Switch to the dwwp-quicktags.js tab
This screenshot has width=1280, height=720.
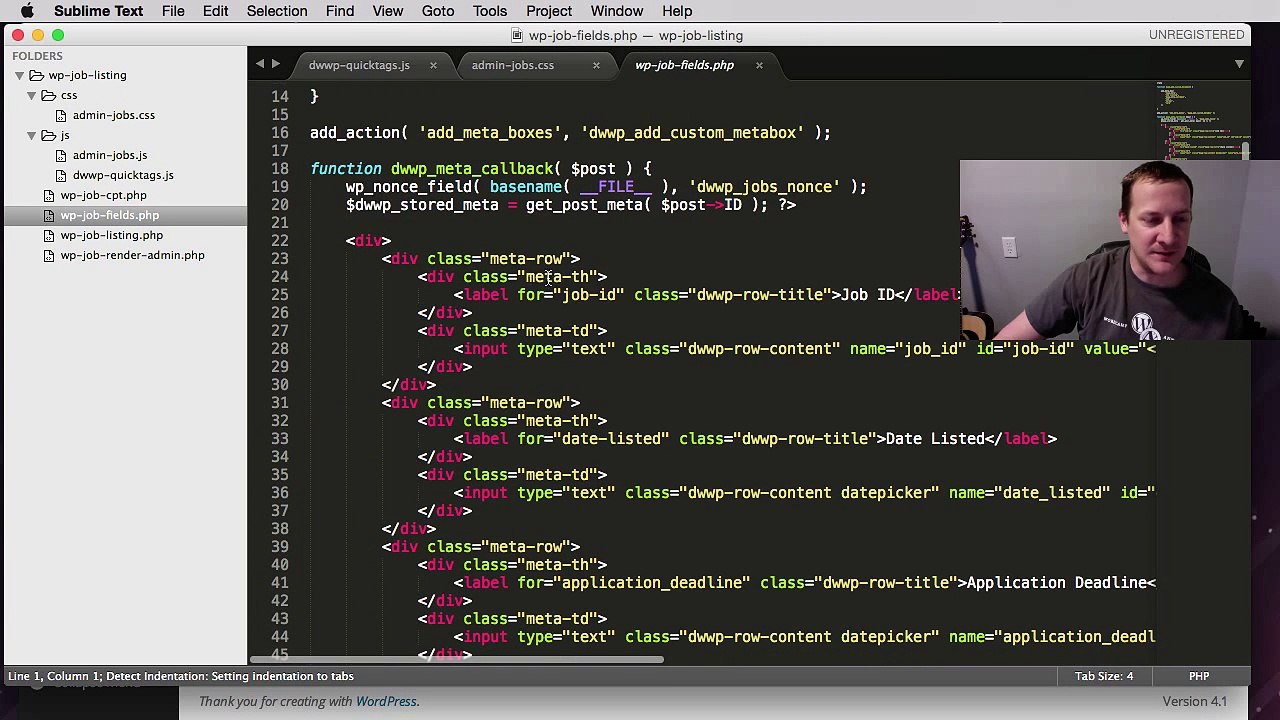point(359,65)
